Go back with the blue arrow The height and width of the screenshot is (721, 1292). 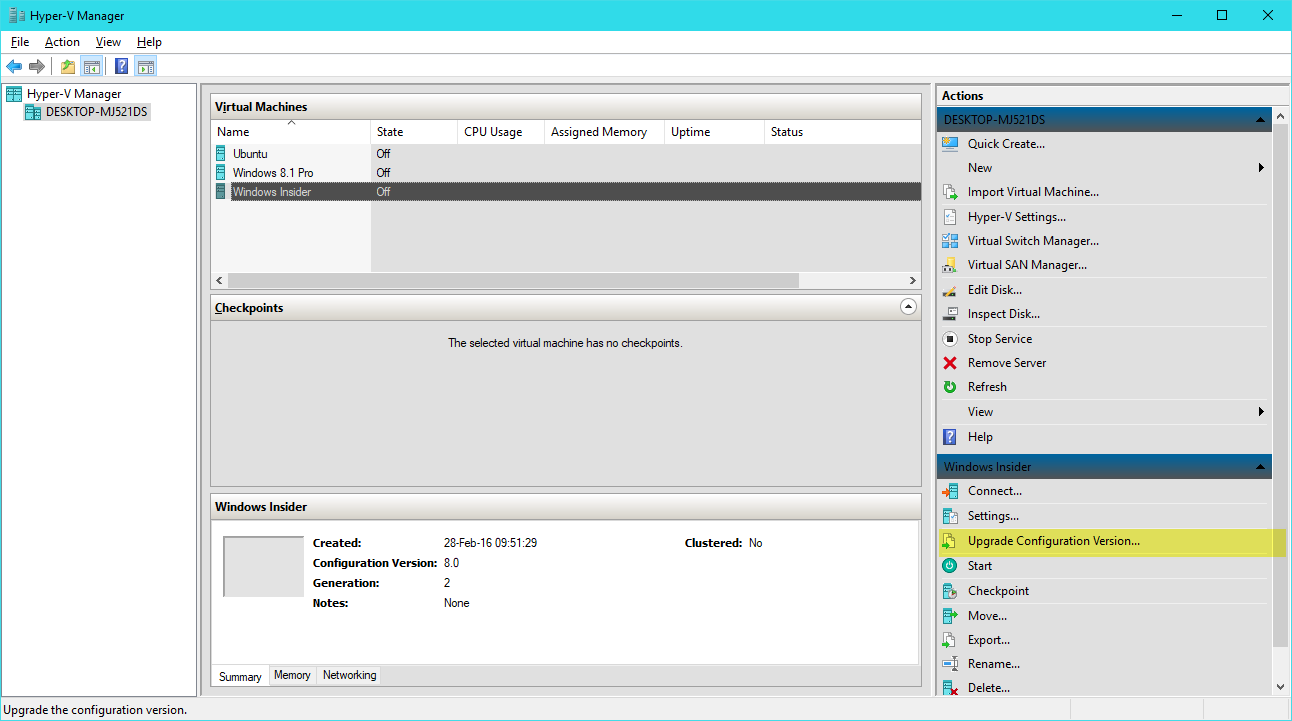point(14,67)
